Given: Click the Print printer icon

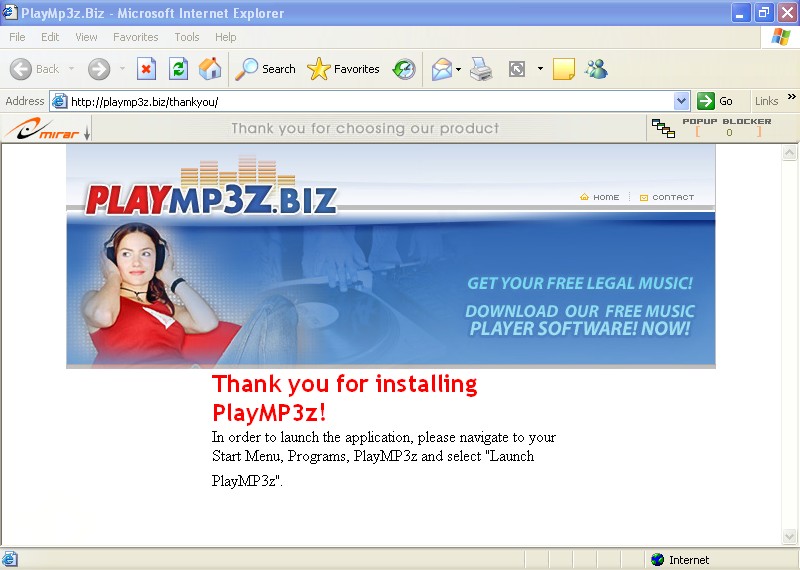Looking at the screenshot, I should [x=481, y=69].
